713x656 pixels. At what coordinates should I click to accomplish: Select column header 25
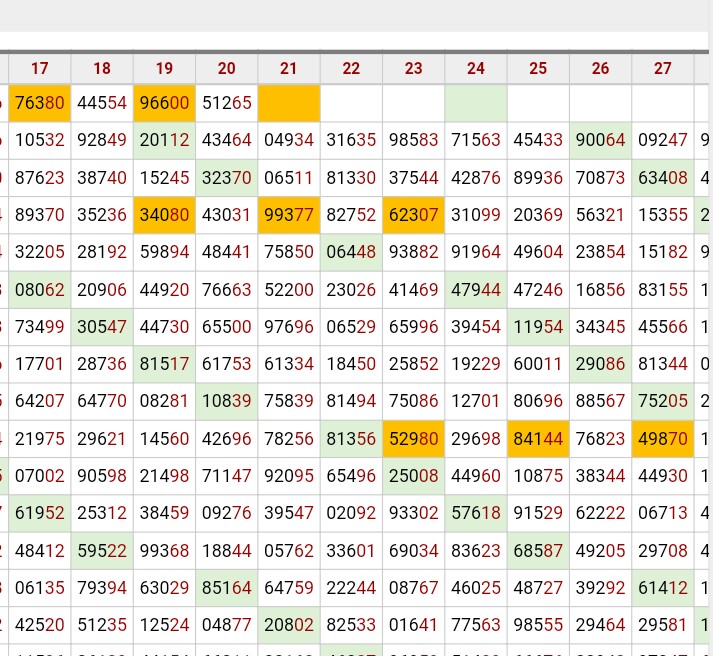click(x=538, y=69)
